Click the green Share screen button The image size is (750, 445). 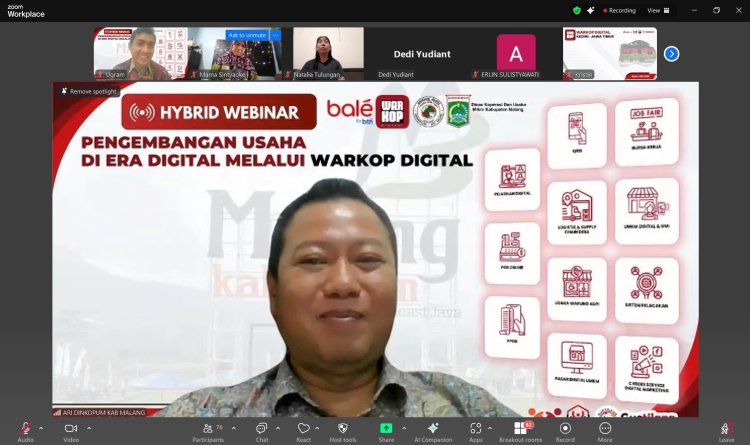click(386, 428)
